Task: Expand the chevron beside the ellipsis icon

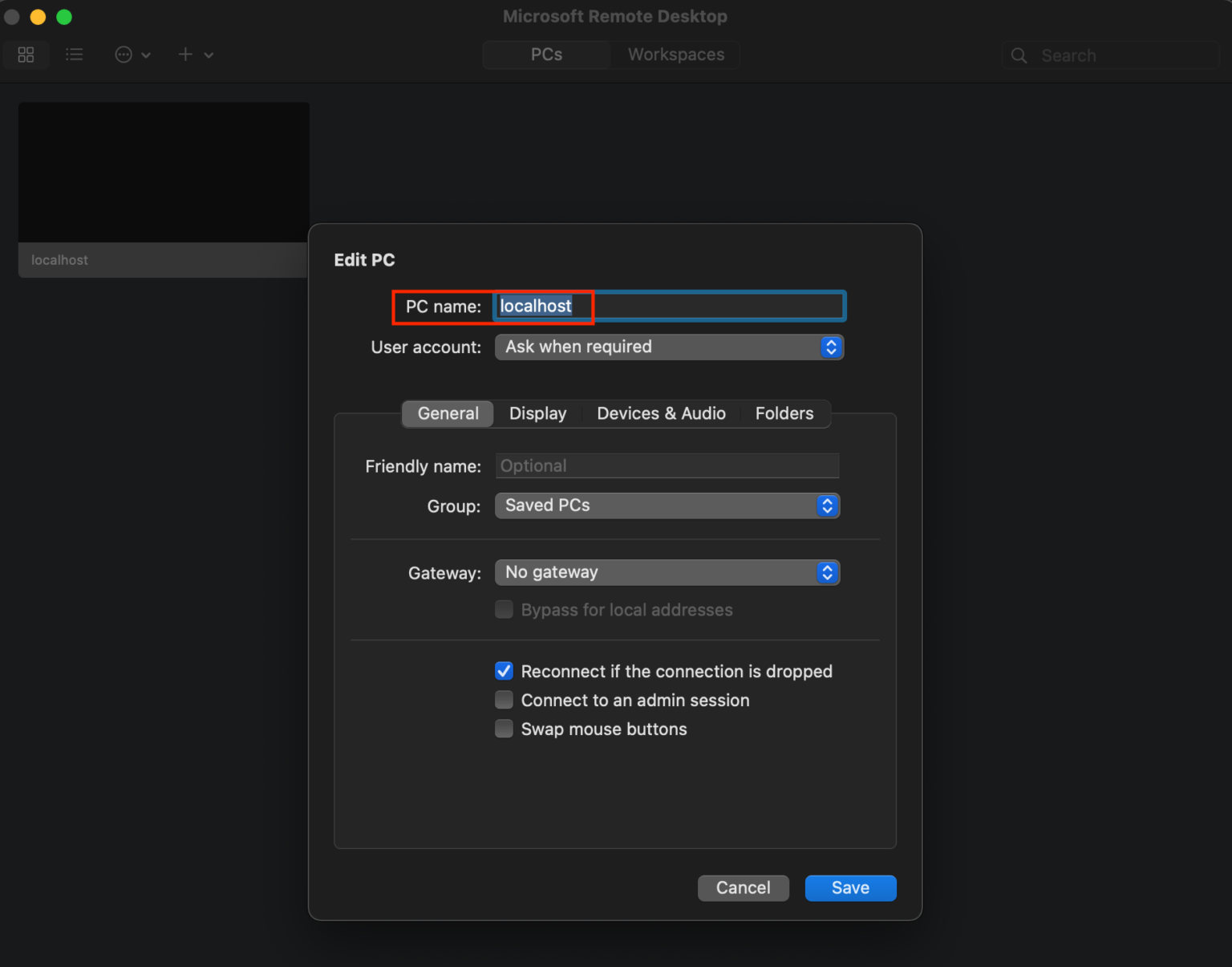Action: (x=147, y=55)
